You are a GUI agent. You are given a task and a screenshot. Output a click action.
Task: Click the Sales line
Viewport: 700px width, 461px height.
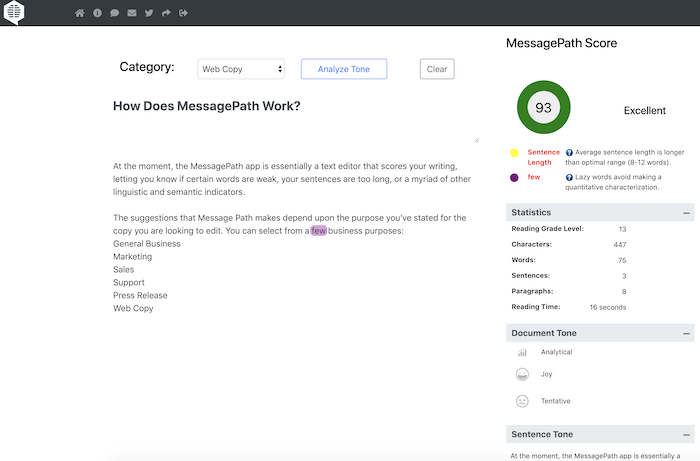(124, 270)
